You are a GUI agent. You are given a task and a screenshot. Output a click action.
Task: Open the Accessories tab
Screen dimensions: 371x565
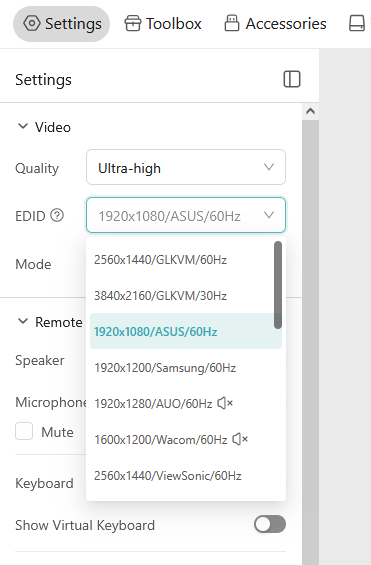pyautogui.click(x=276, y=24)
